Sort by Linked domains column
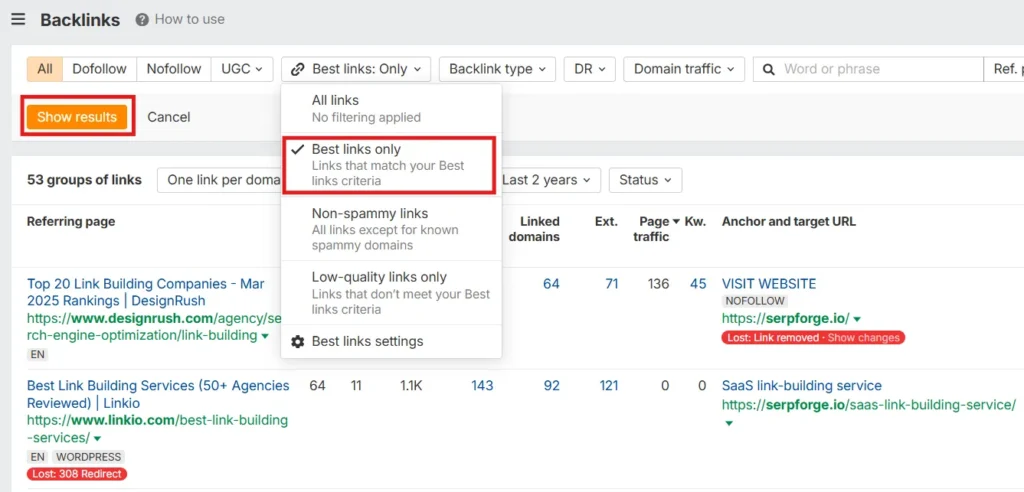This screenshot has height=492, width=1024. click(534, 229)
